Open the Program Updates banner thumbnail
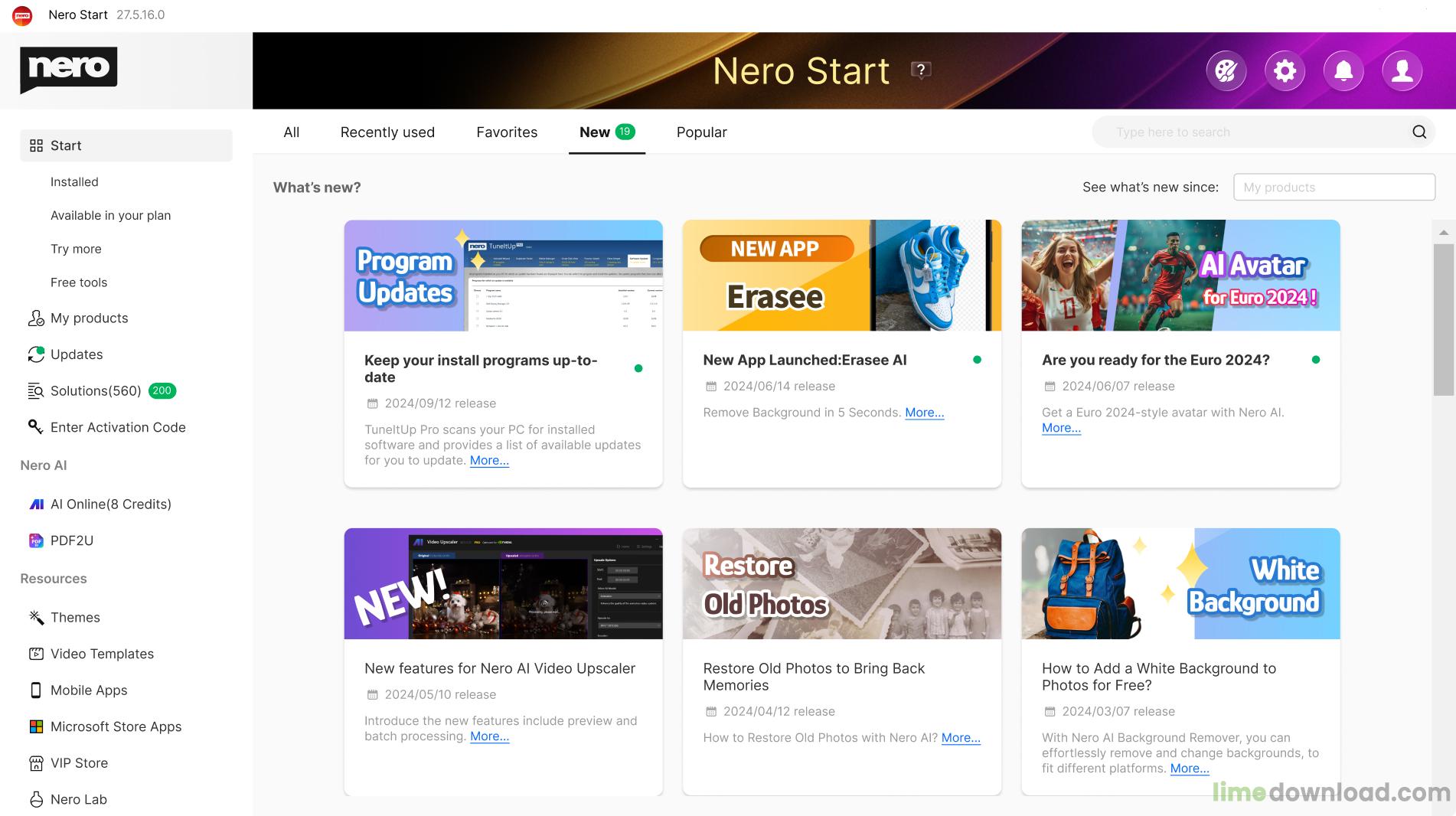 tap(503, 276)
